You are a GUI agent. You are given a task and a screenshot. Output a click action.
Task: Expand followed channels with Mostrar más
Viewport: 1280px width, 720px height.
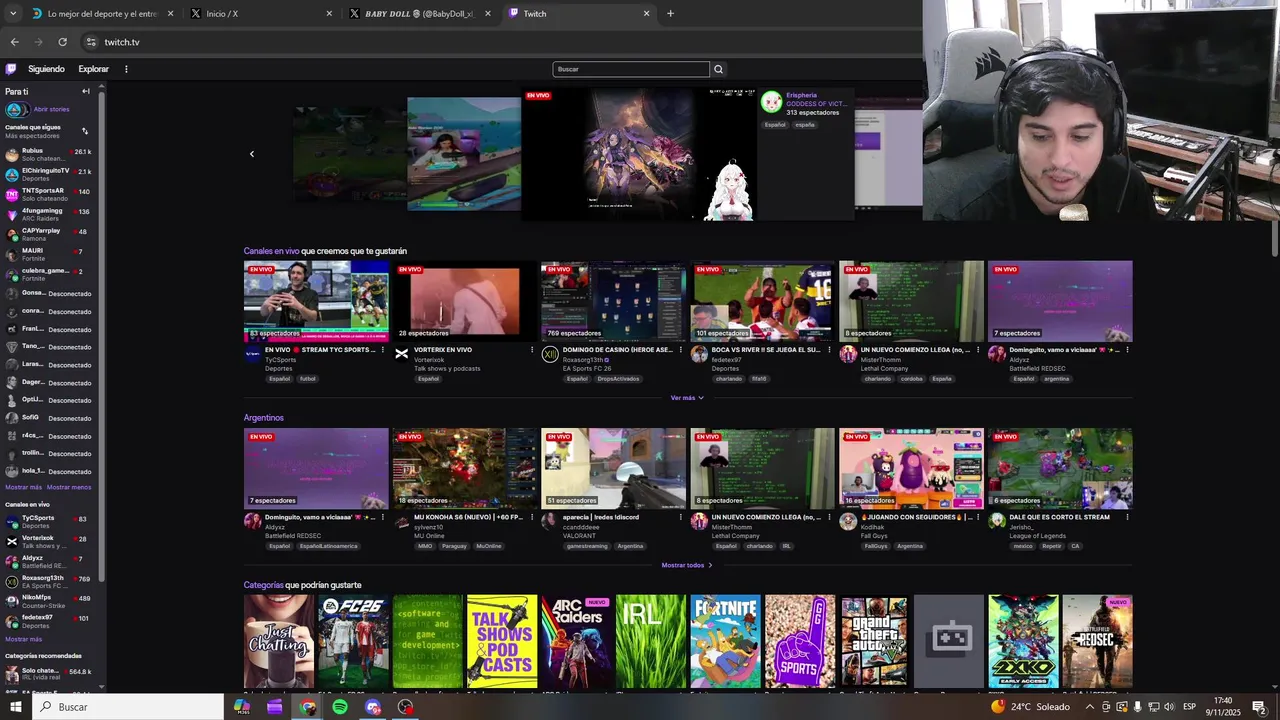coord(23,487)
